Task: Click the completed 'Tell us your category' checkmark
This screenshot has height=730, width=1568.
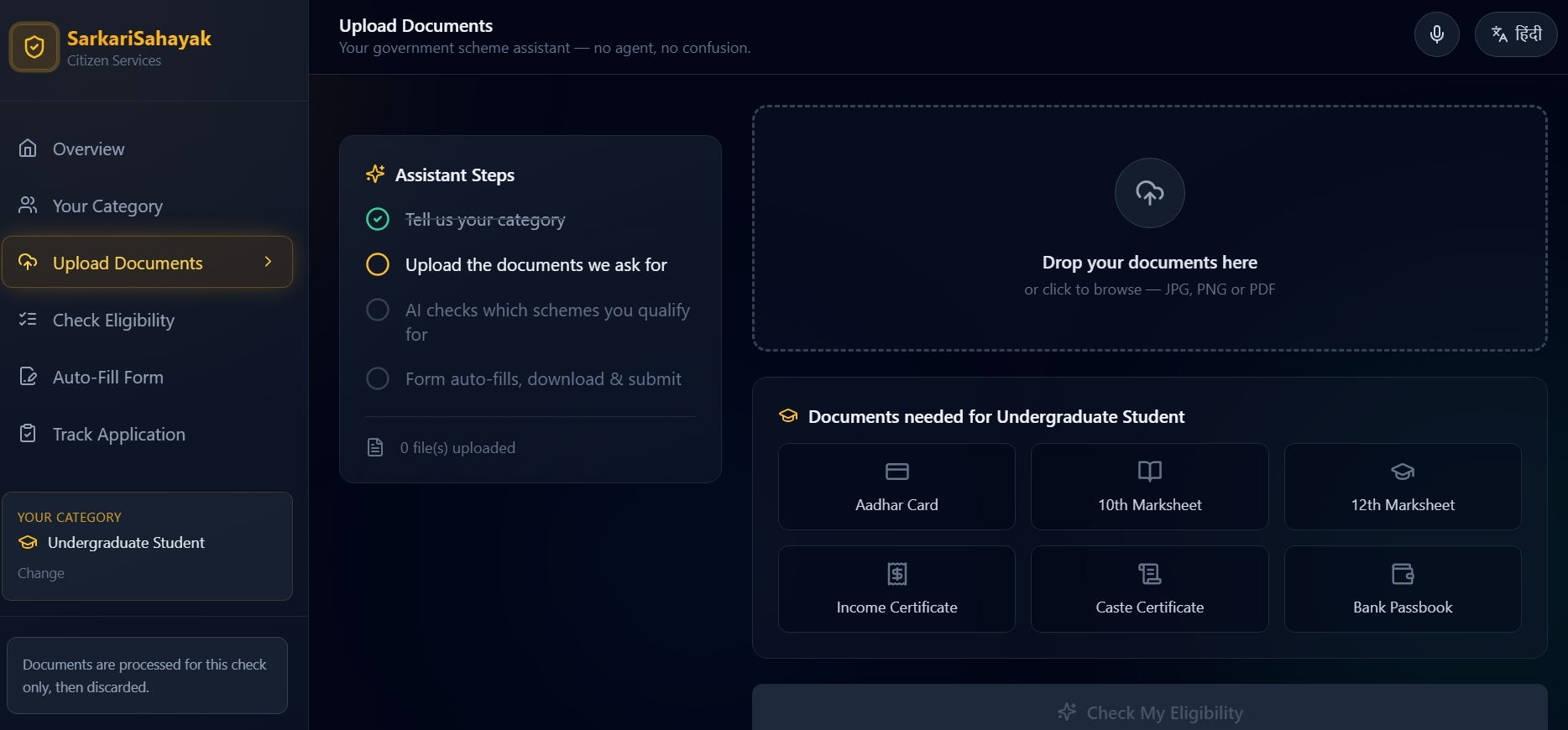Action: 378,219
